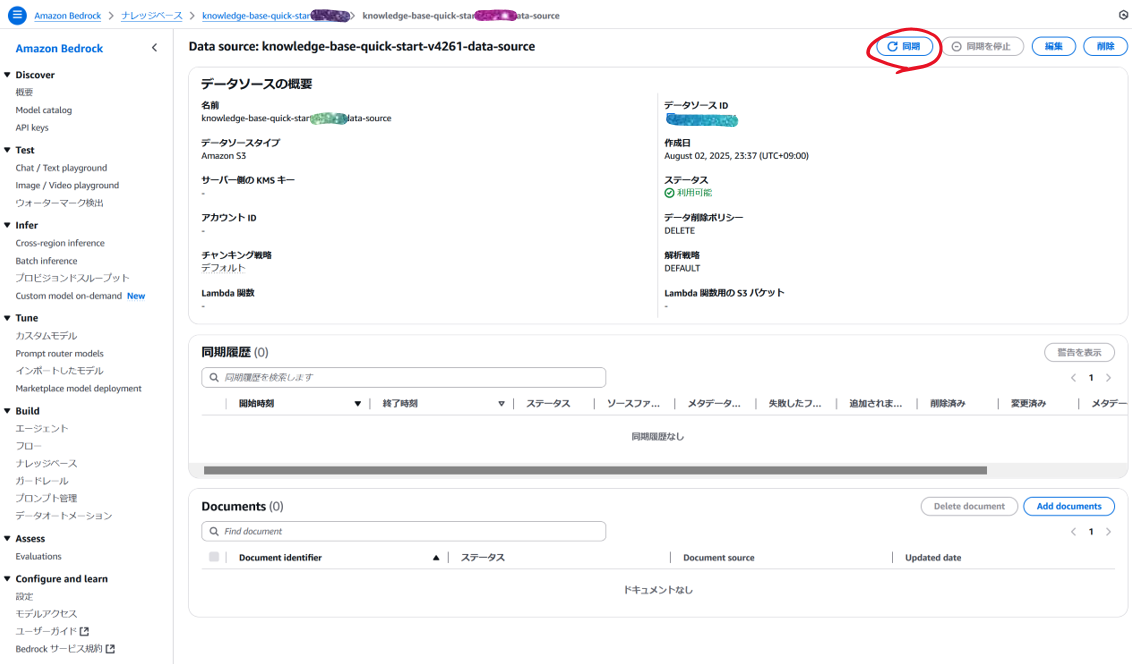Click sync history horizontal scrollbar
The width and height of the screenshot is (1132, 664).
595,470
